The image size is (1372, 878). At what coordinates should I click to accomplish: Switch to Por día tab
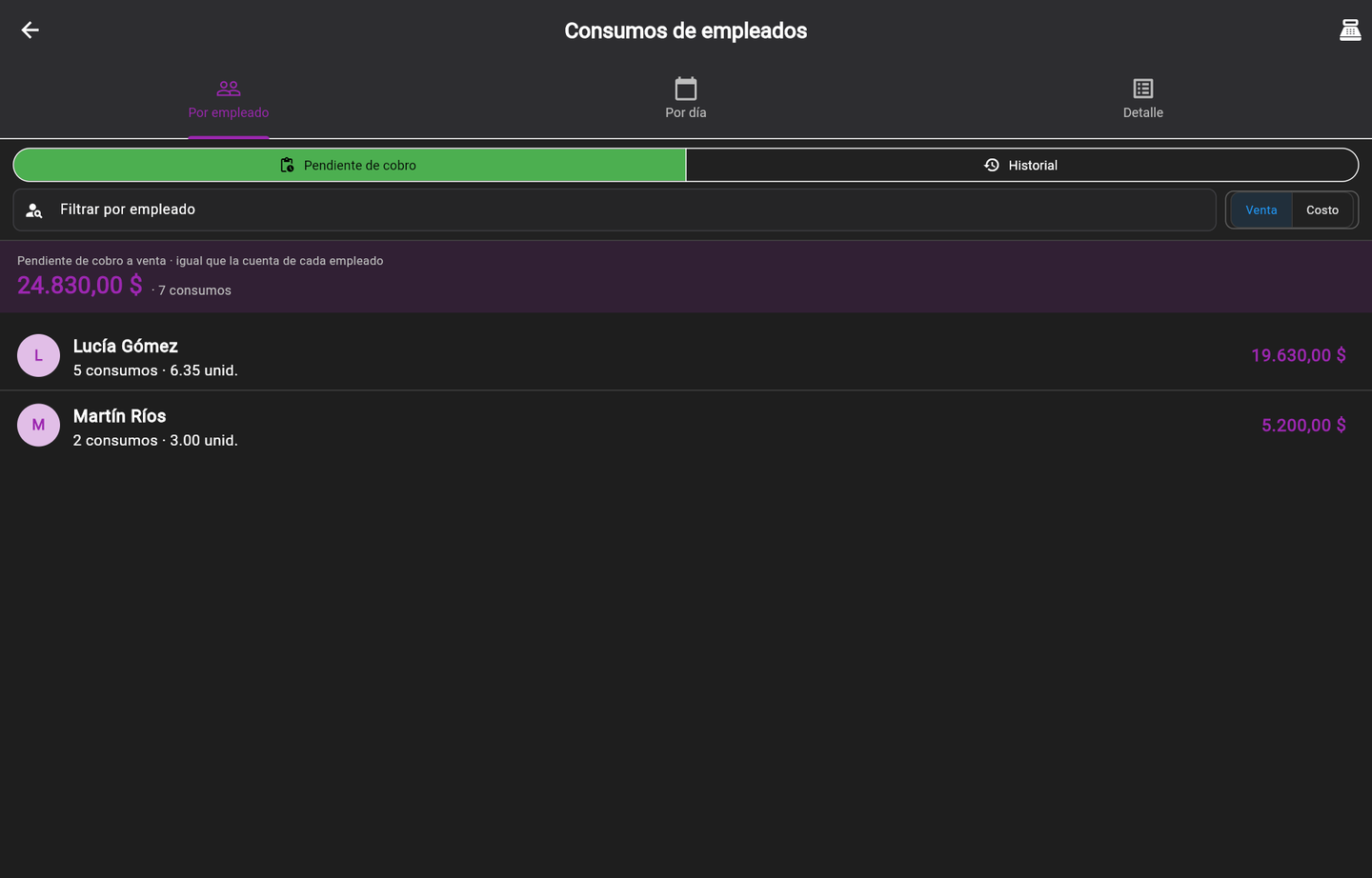686,99
